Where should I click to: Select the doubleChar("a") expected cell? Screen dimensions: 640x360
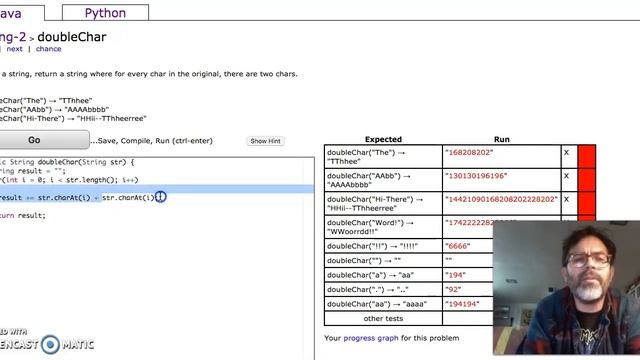click(383, 275)
